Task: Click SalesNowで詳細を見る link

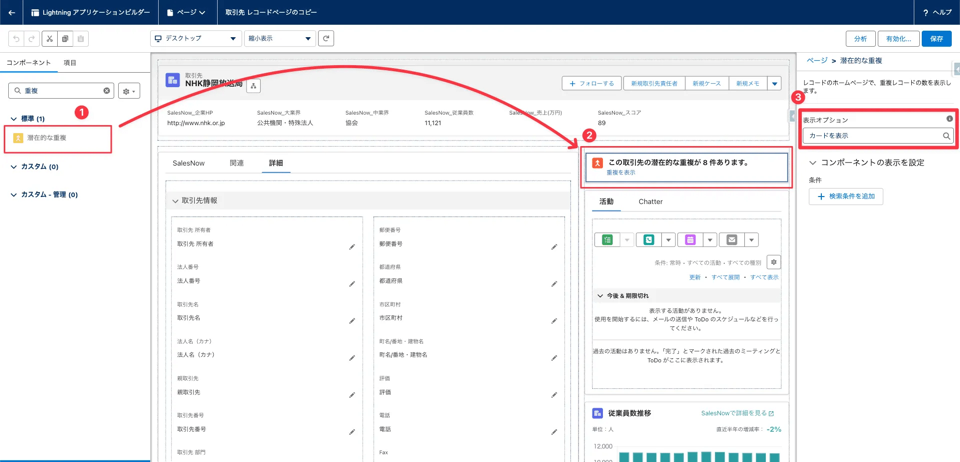Action: click(x=738, y=413)
